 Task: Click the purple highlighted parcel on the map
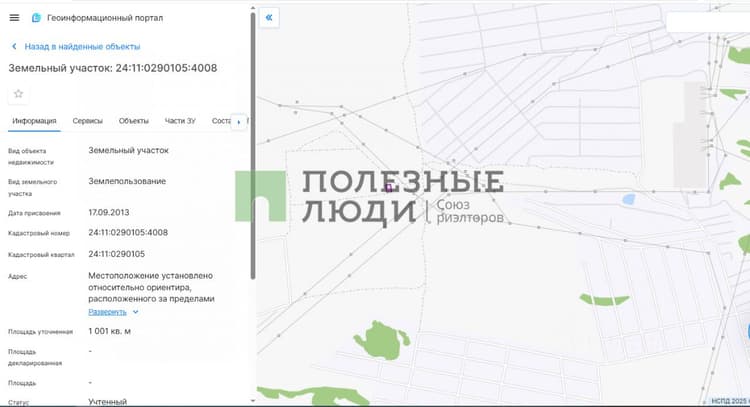pos(388,187)
